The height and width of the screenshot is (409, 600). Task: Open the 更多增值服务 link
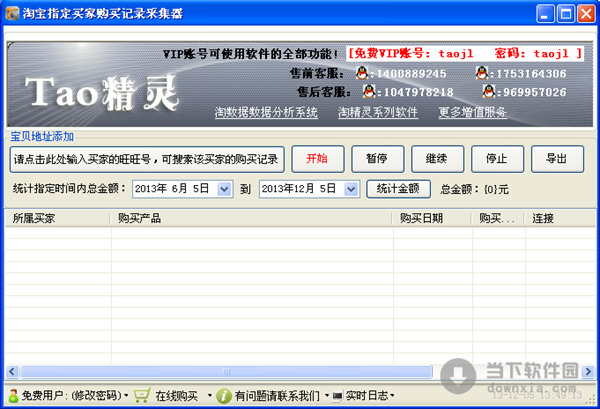[x=473, y=112]
